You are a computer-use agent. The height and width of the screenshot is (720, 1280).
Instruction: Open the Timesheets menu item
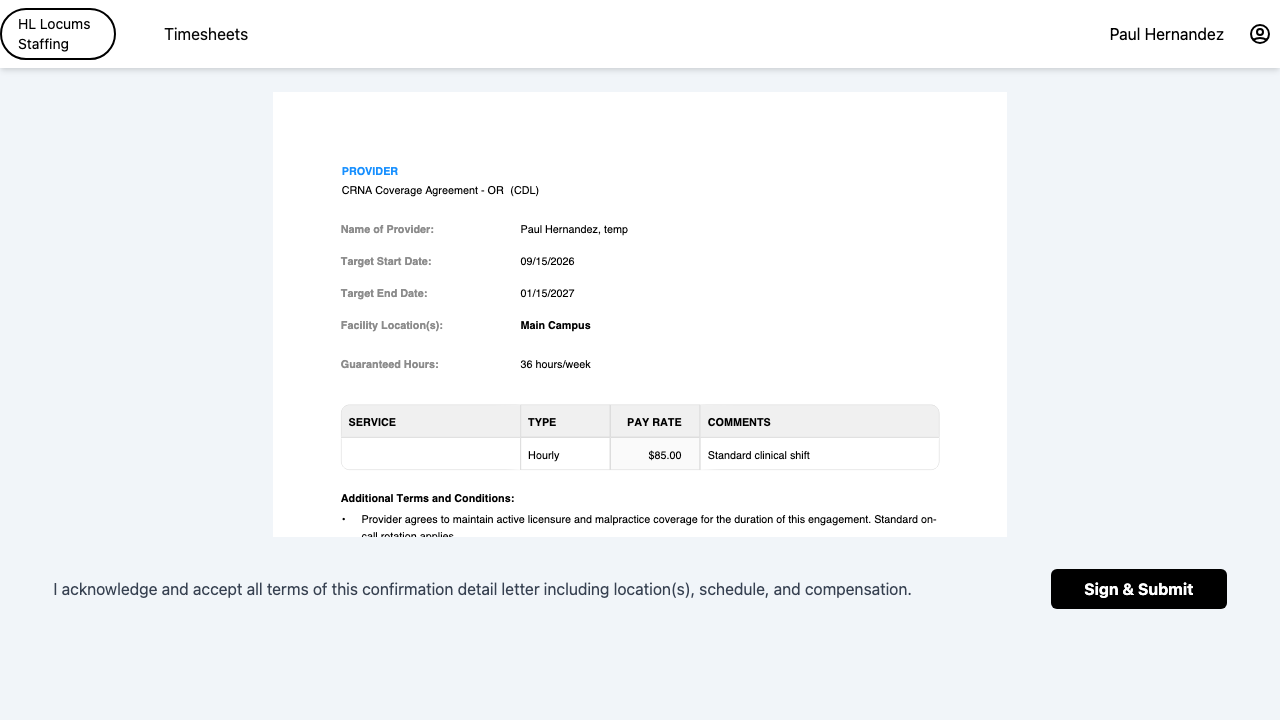(206, 34)
